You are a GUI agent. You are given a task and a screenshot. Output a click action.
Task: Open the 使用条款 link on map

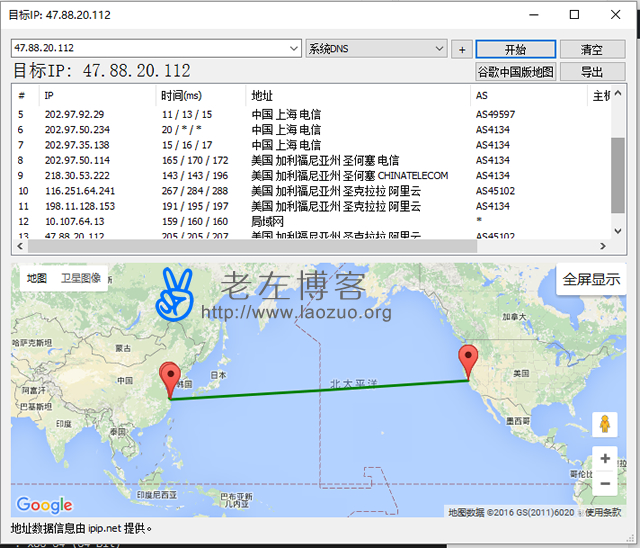(603, 512)
